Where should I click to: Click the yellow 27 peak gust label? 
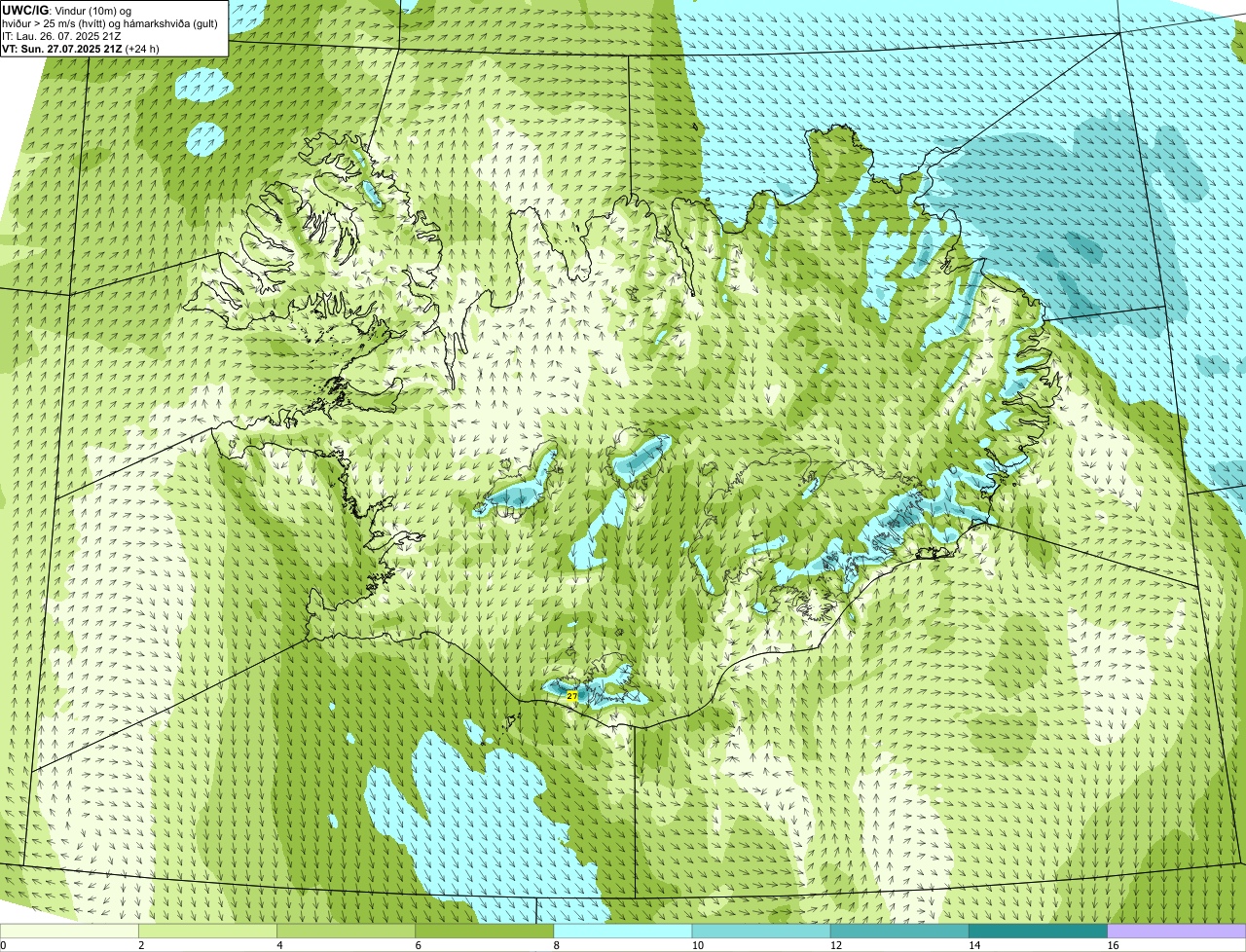click(x=571, y=696)
